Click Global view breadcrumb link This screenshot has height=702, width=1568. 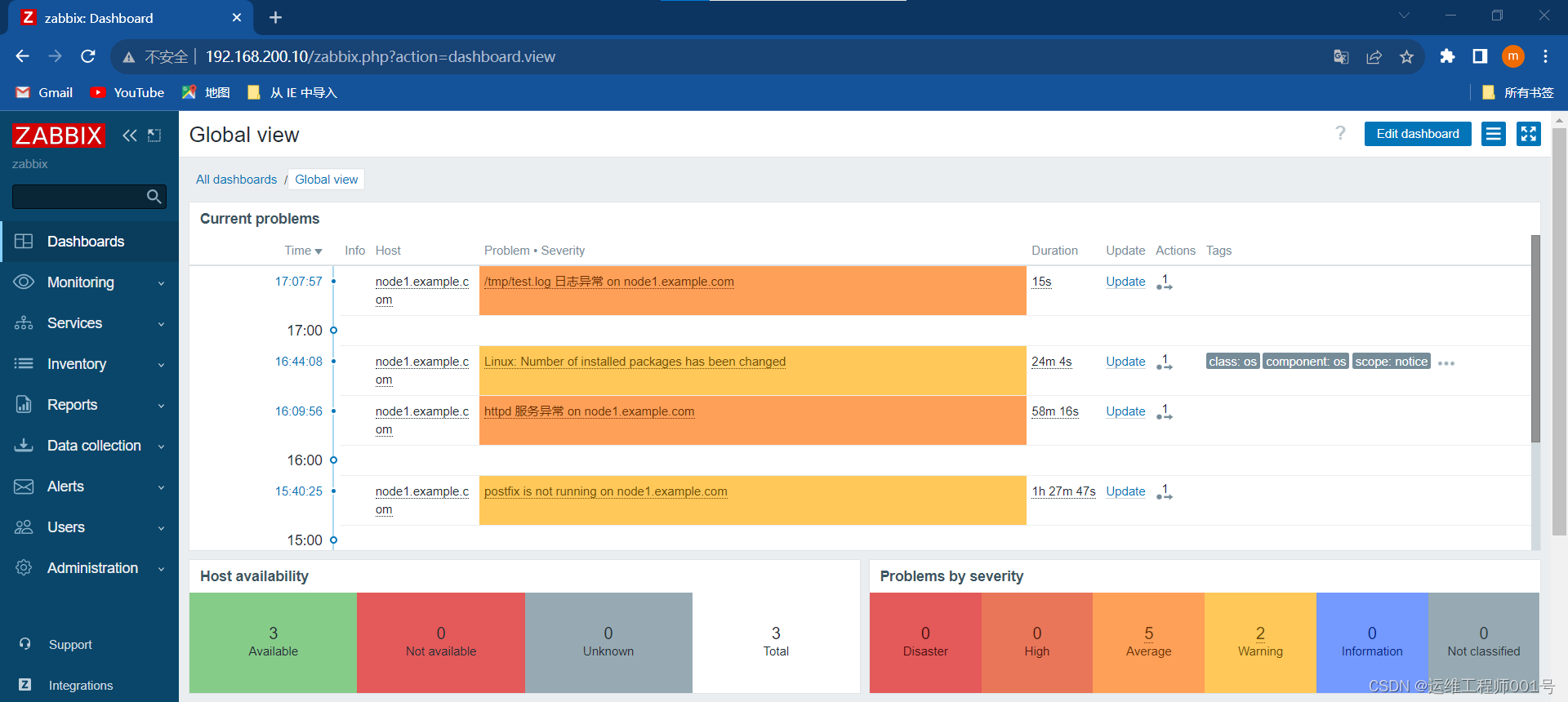pyautogui.click(x=326, y=180)
